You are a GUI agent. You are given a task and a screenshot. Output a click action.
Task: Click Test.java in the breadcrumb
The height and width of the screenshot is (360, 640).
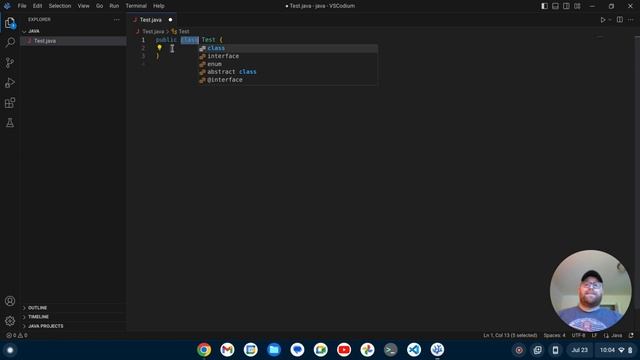[x=153, y=31]
